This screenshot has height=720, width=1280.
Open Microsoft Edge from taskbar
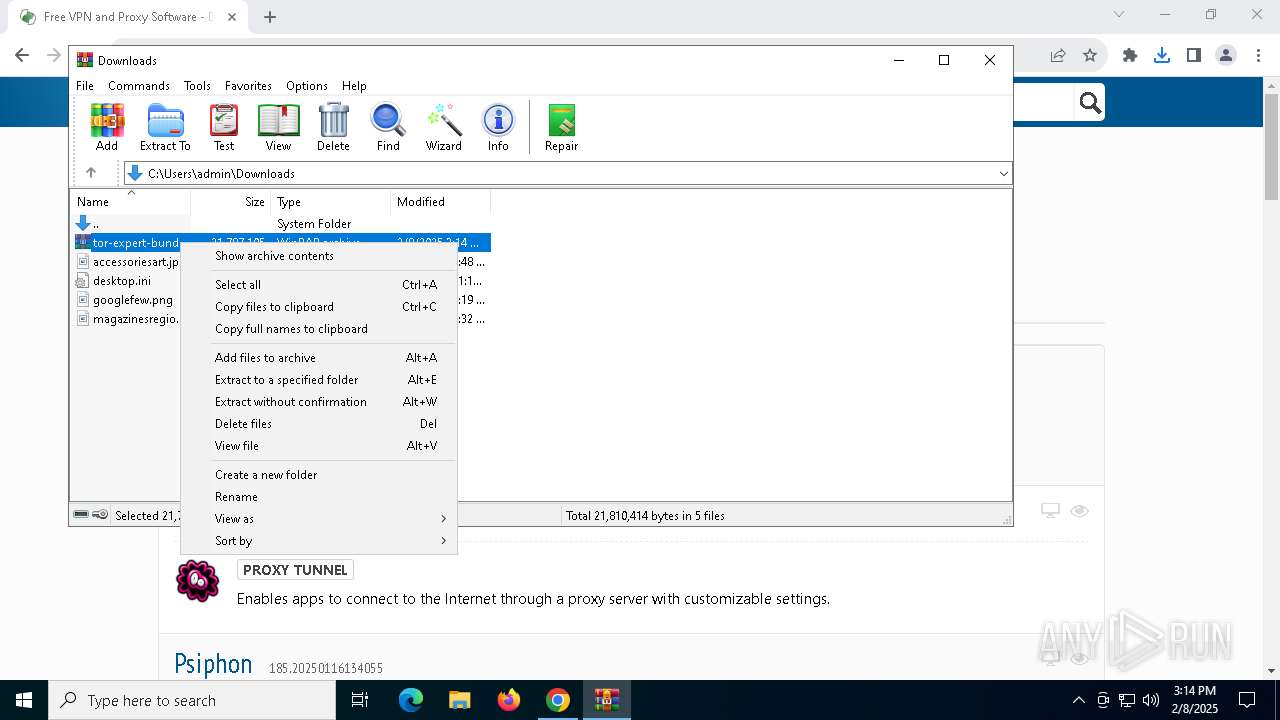(x=411, y=700)
